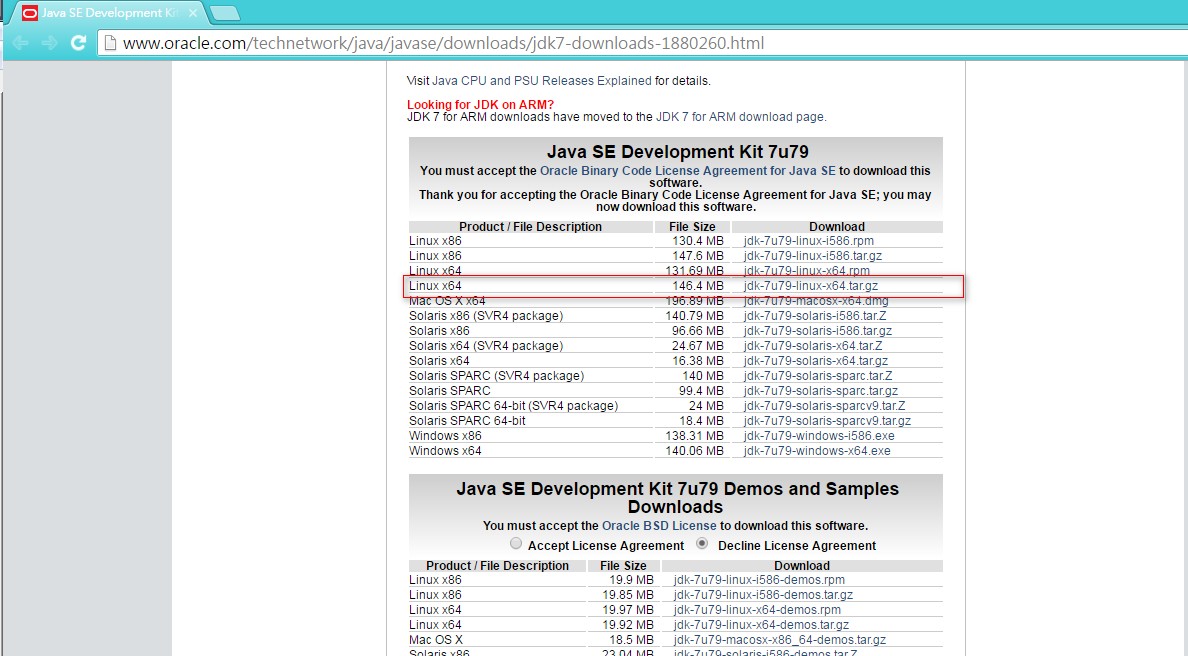The height and width of the screenshot is (656, 1188).
Task: Select the Java SE Development Kit tab
Action: tap(108, 13)
